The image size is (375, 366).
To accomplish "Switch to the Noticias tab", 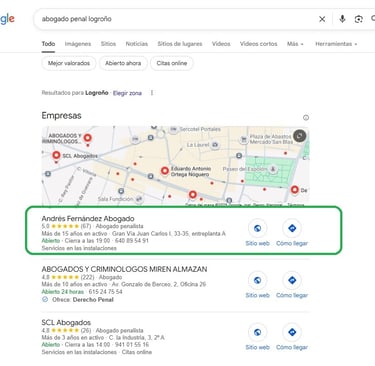I will pyautogui.click(x=137, y=44).
